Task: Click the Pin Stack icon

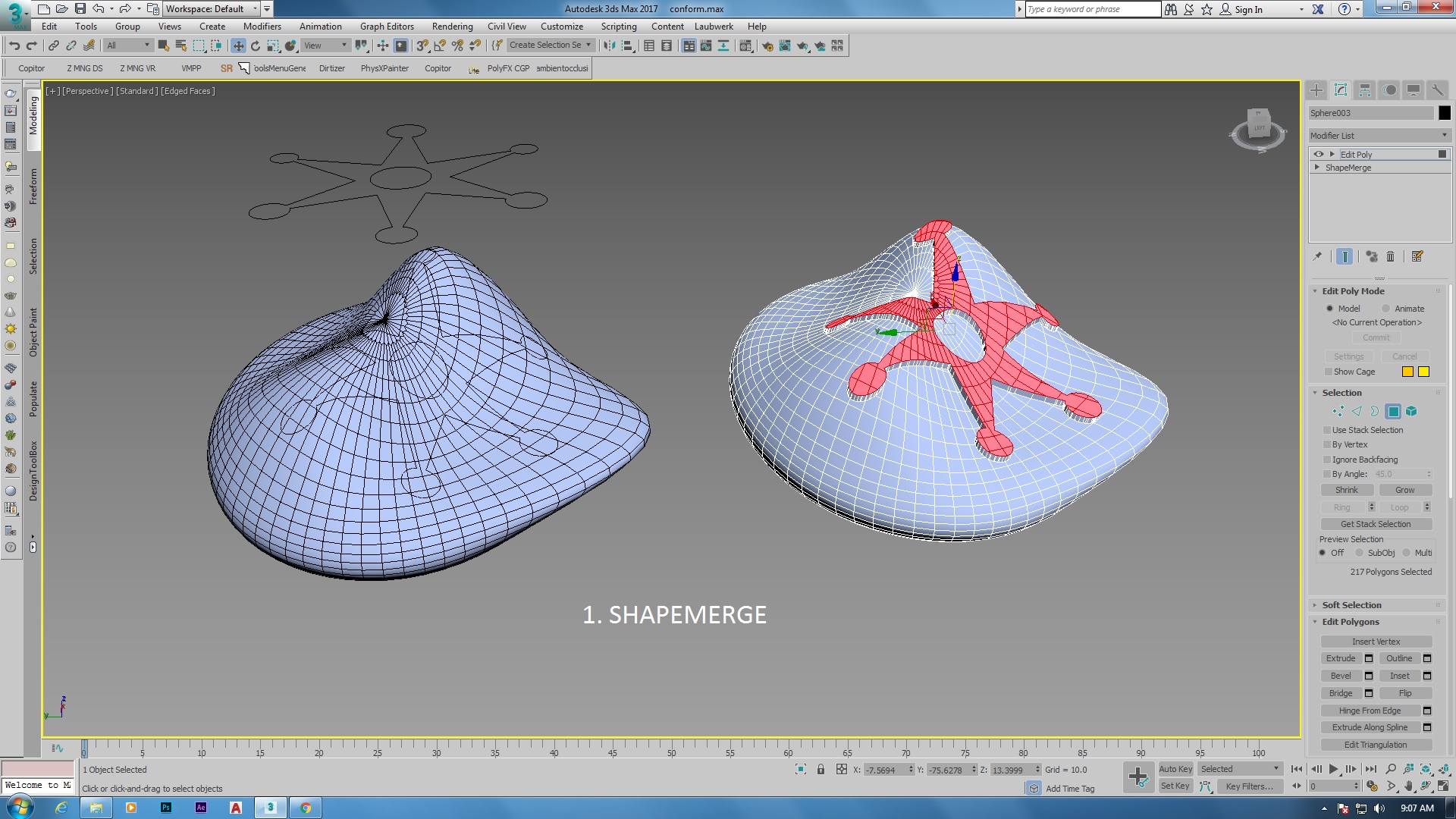Action: point(1317,257)
